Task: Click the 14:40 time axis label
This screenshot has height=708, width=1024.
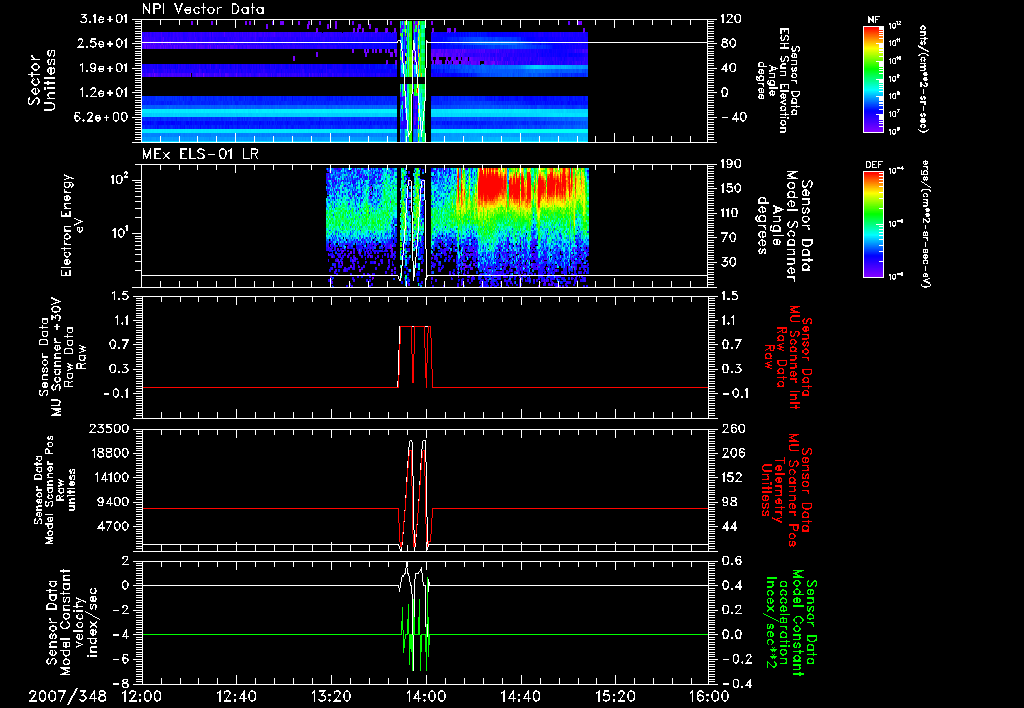Action: [x=520, y=696]
